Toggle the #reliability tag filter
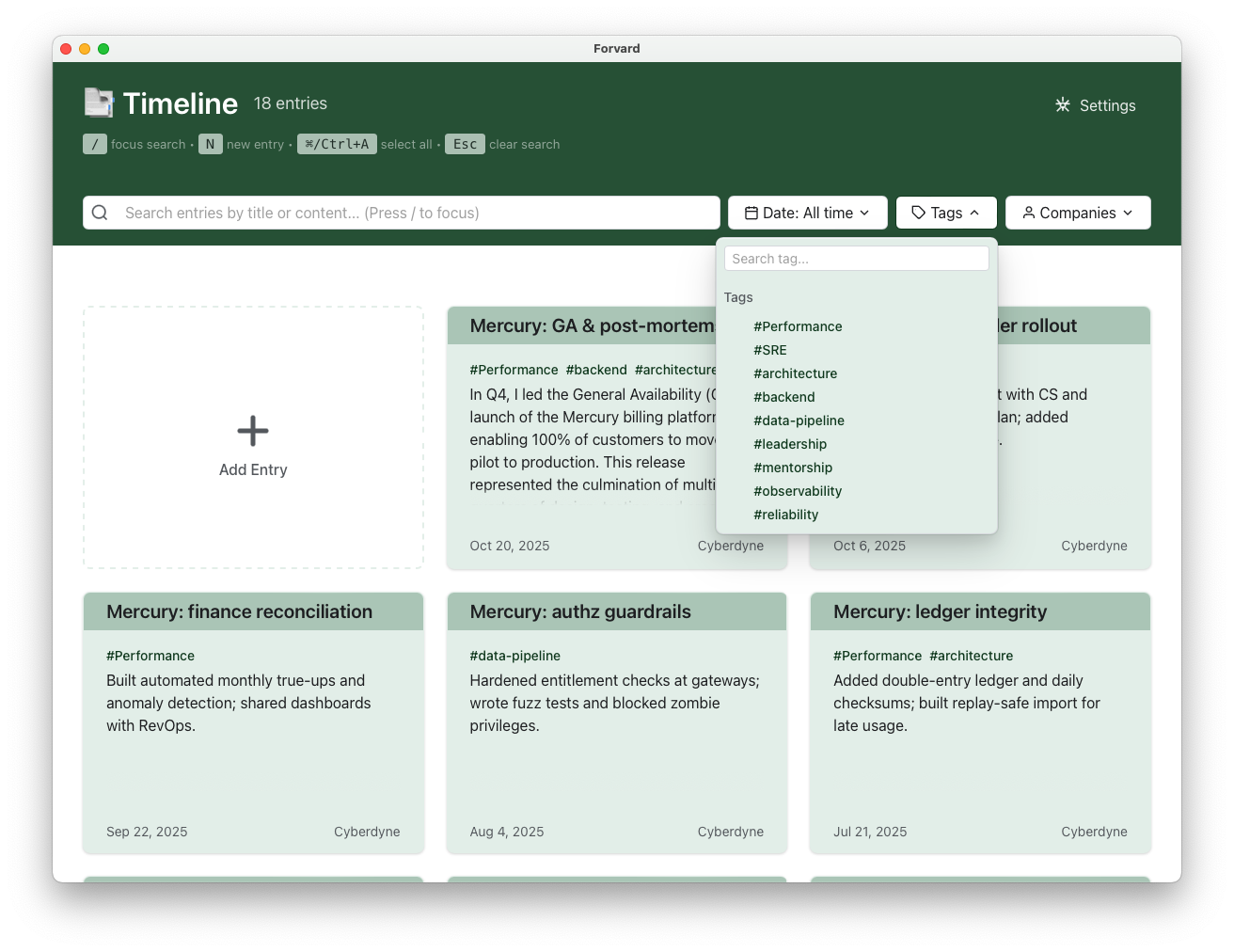1234x952 pixels. (x=786, y=515)
